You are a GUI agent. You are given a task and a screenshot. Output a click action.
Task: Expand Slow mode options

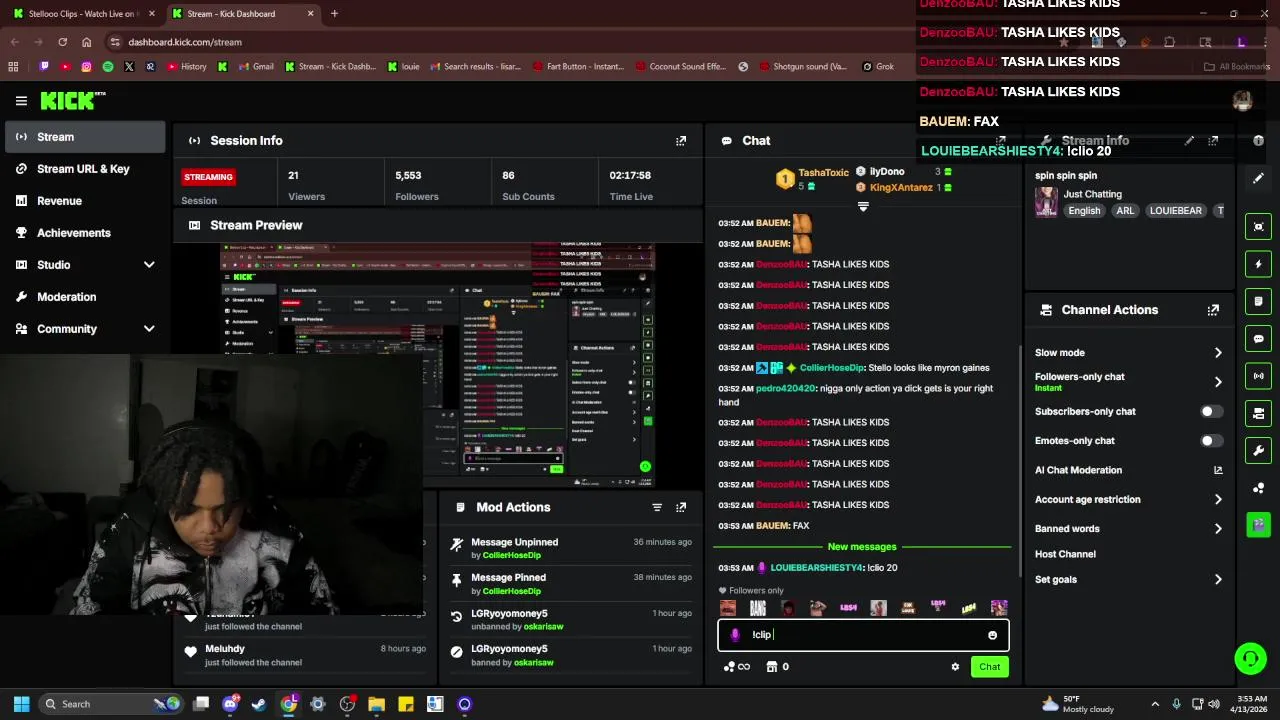(1218, 353)
